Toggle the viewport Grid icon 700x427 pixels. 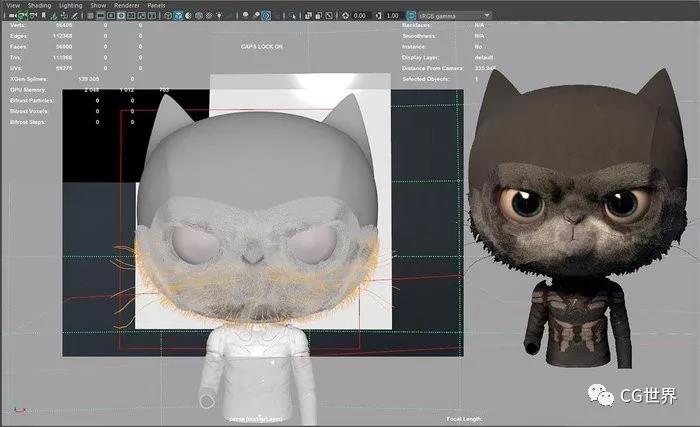pos(90,16)
